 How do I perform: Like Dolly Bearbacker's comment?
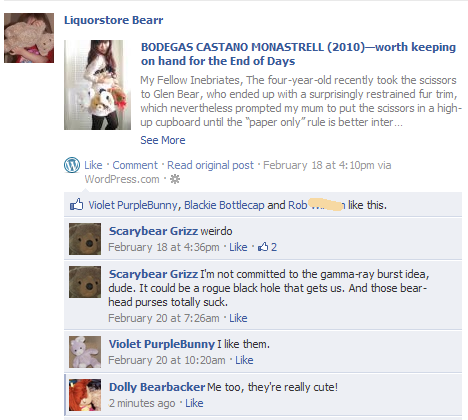(x=194, y=403)
